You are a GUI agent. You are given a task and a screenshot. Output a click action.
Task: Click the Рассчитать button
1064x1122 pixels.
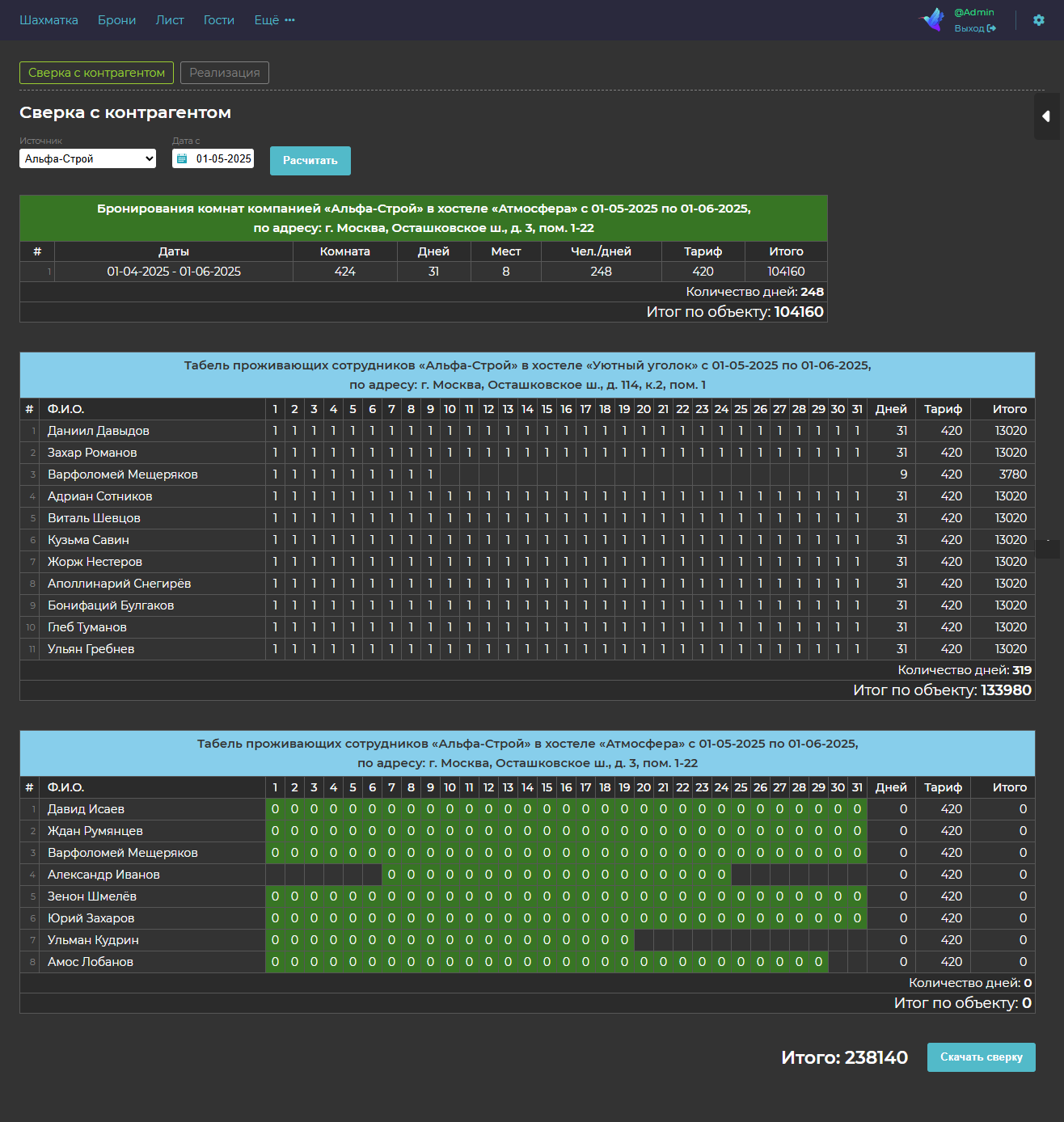tap(310, 161)
